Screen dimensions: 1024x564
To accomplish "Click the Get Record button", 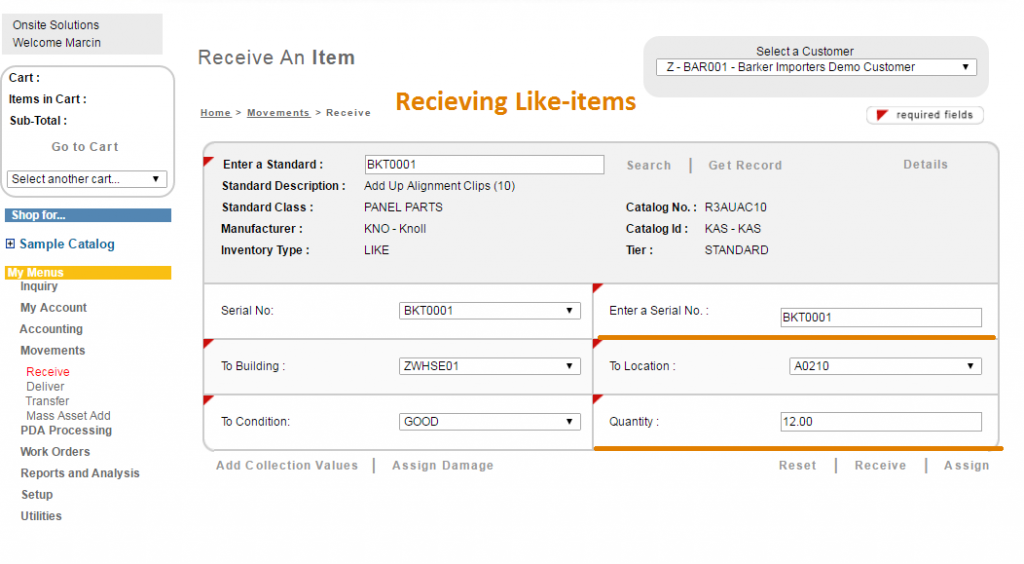I will click(x=745, y=166).
